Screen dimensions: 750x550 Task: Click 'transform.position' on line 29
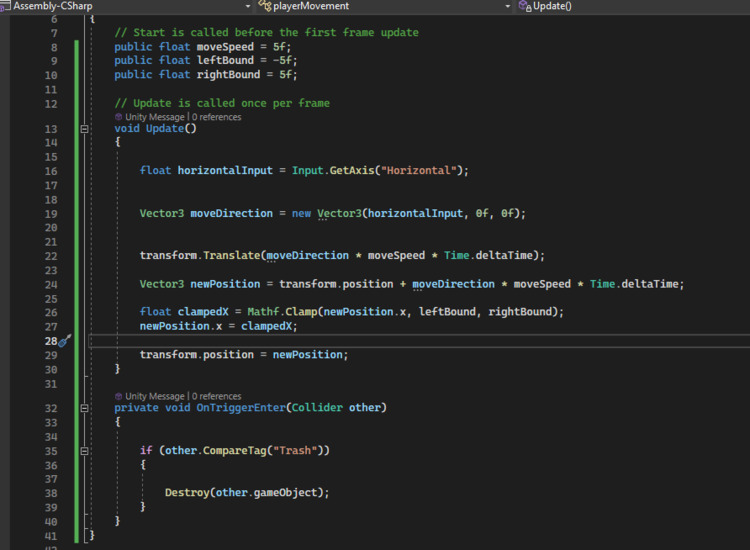(x=197, y=355)
